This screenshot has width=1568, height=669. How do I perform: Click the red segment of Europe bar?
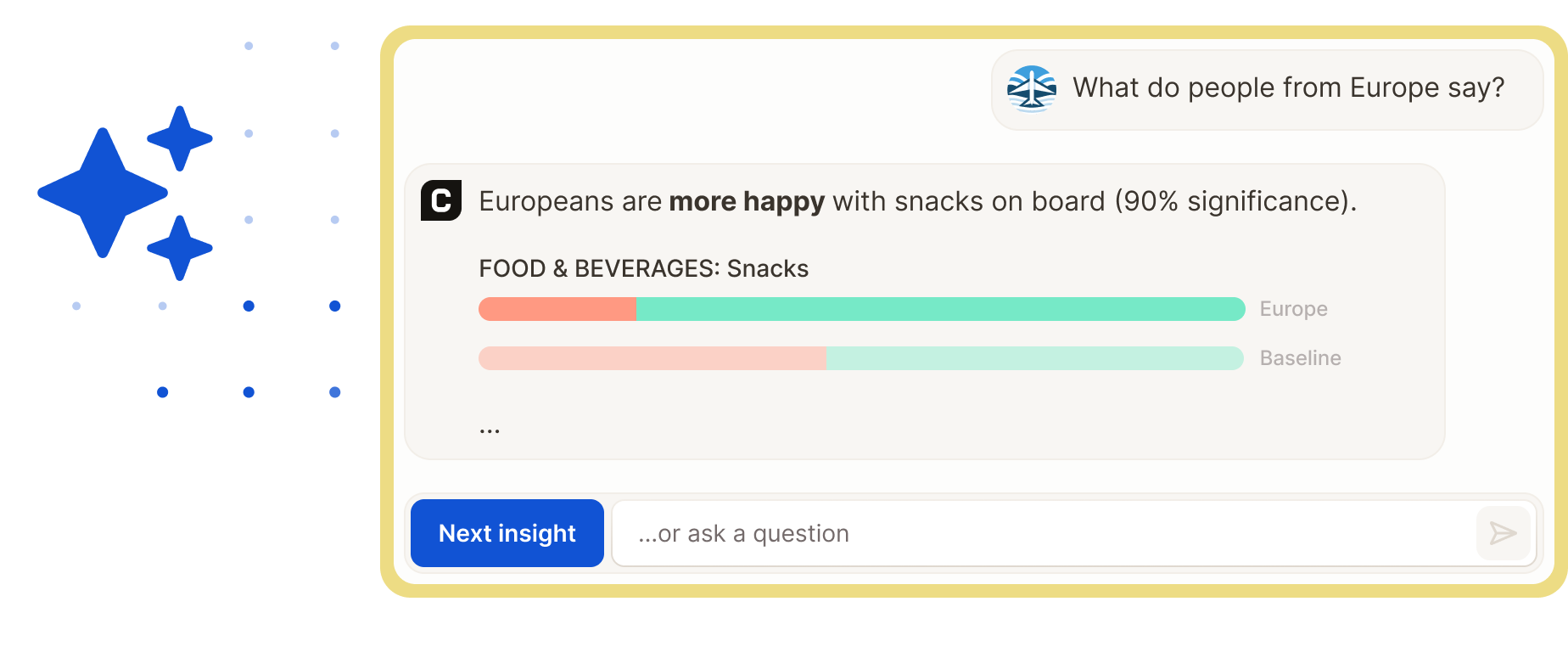557,309
